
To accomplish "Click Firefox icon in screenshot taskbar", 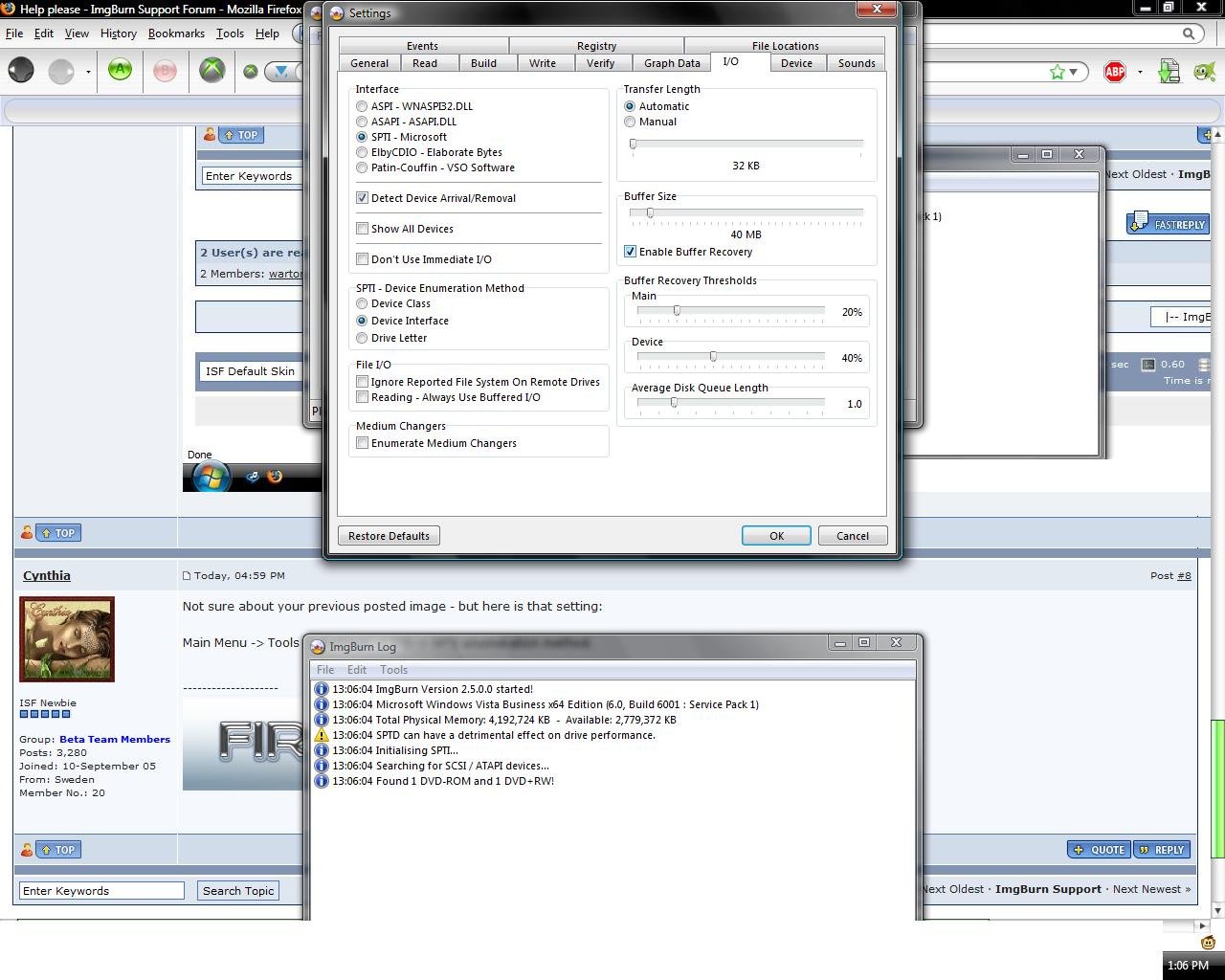I will 275,477.
